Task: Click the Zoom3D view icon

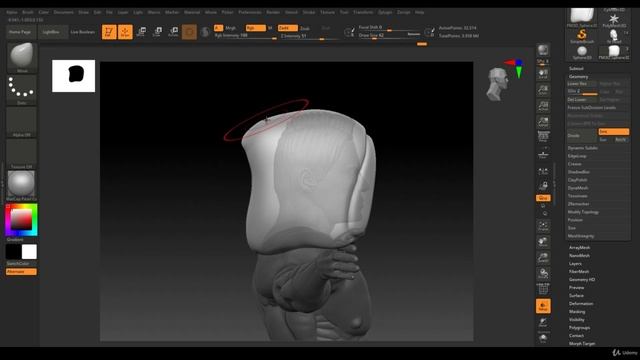Action: pos(543,258)
